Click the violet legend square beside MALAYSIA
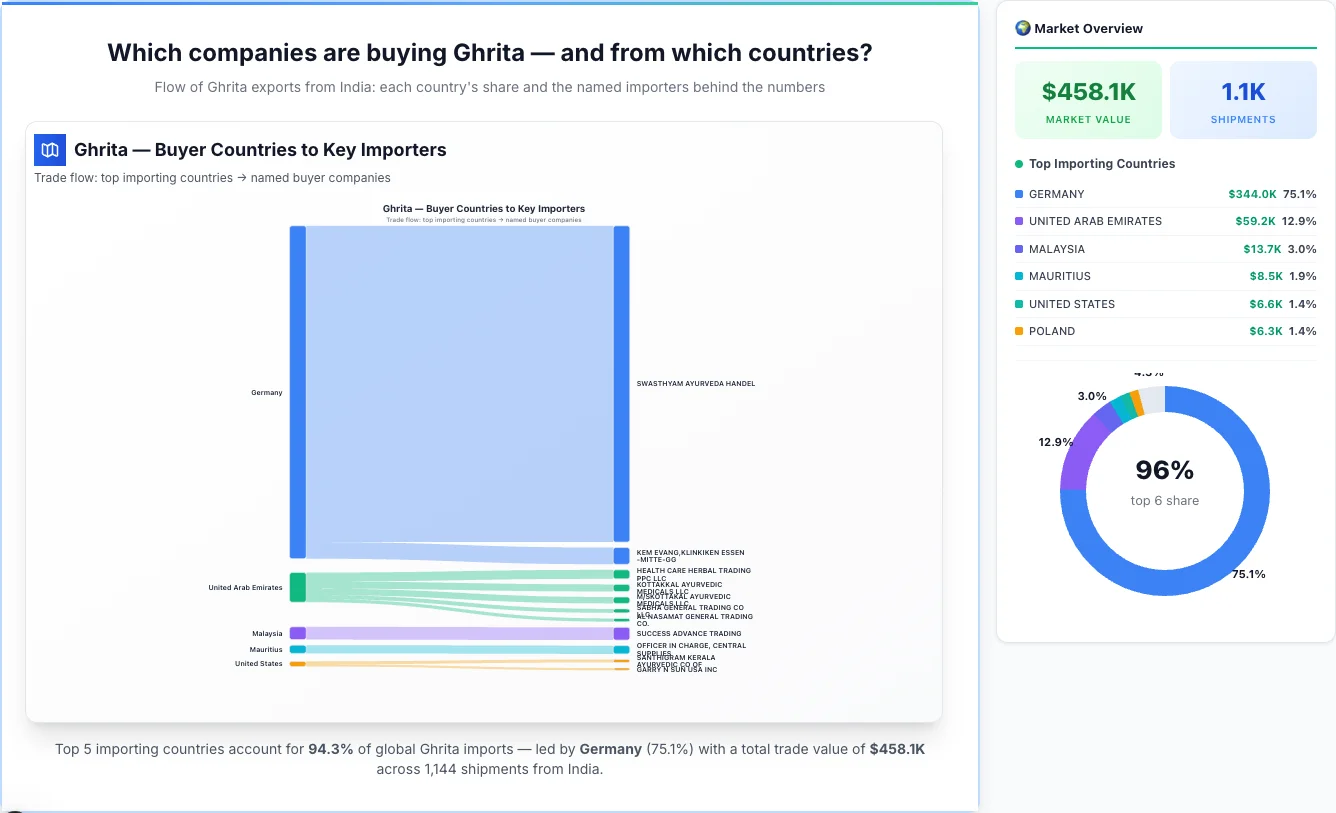 [x=1021, y=249]
